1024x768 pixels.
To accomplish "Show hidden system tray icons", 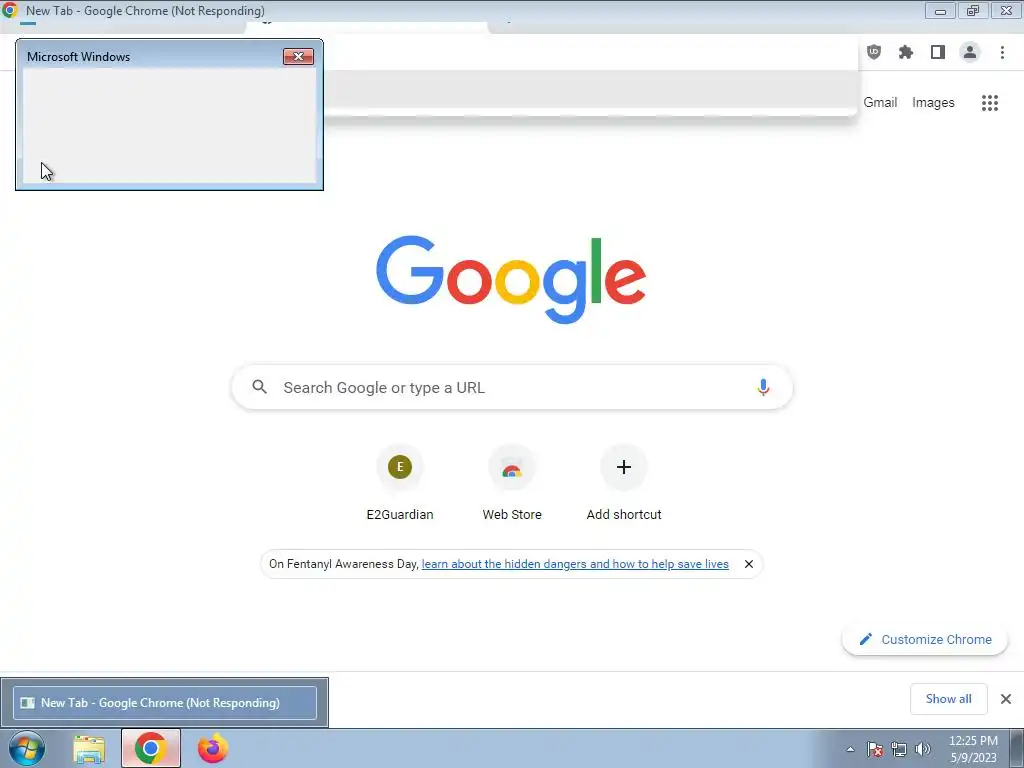I will click(850, 749).
